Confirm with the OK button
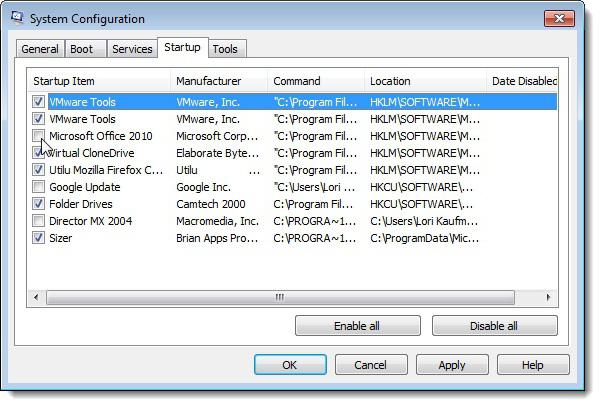The height and width of the screenshot is (406, 600). [290, 365]
